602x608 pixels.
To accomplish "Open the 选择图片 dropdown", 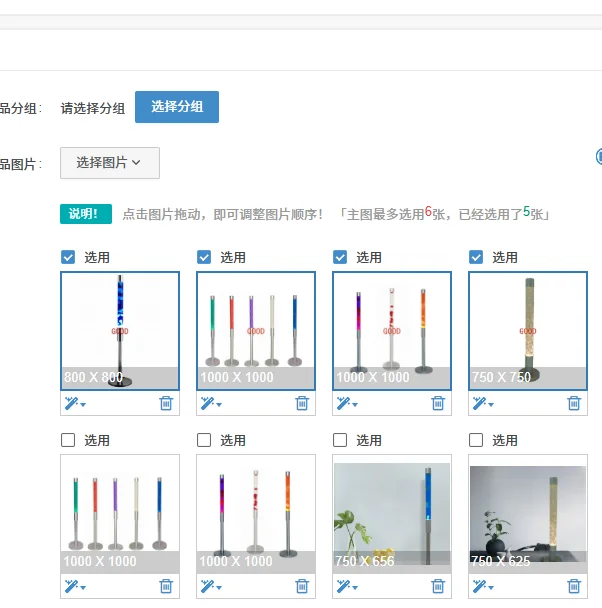I will coord(110,163).
